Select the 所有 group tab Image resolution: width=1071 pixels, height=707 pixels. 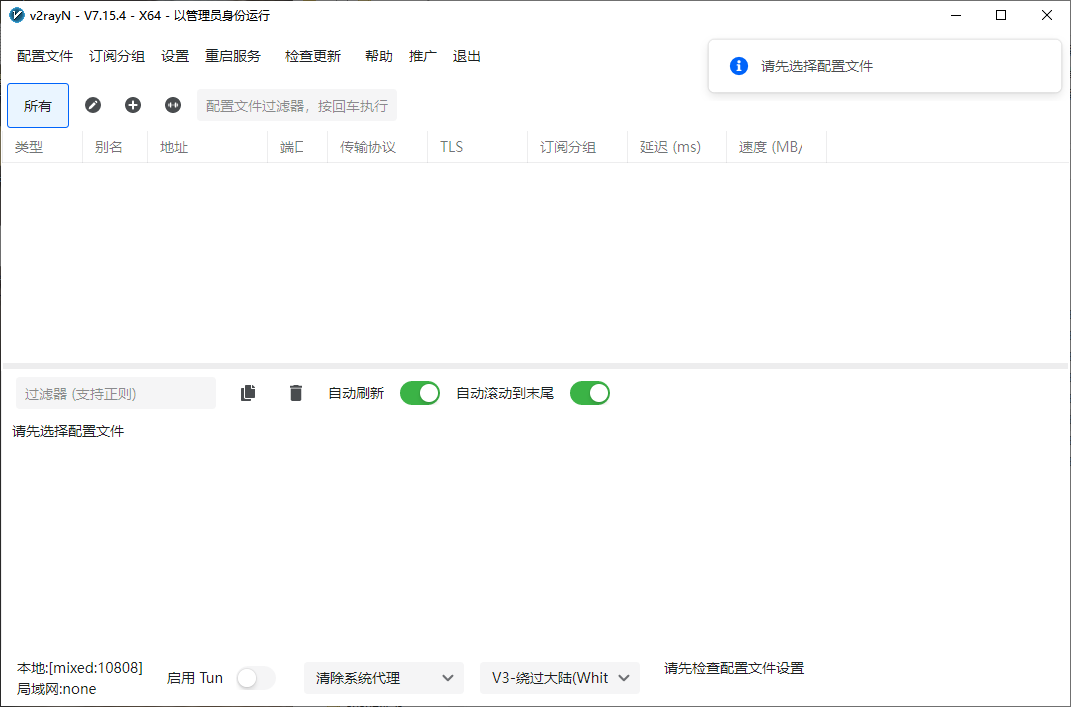click(x=38, y=105)
